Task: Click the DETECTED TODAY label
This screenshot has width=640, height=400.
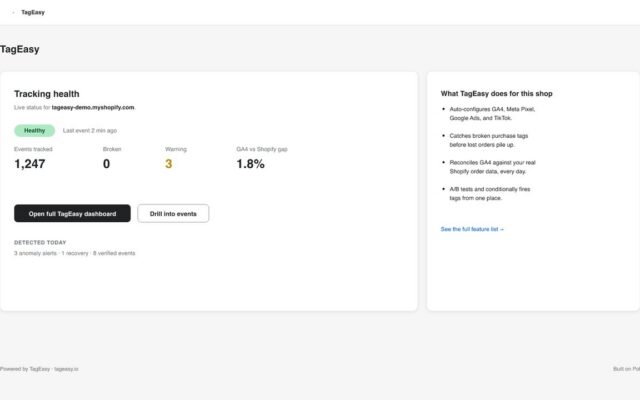Action: (40, 242)
